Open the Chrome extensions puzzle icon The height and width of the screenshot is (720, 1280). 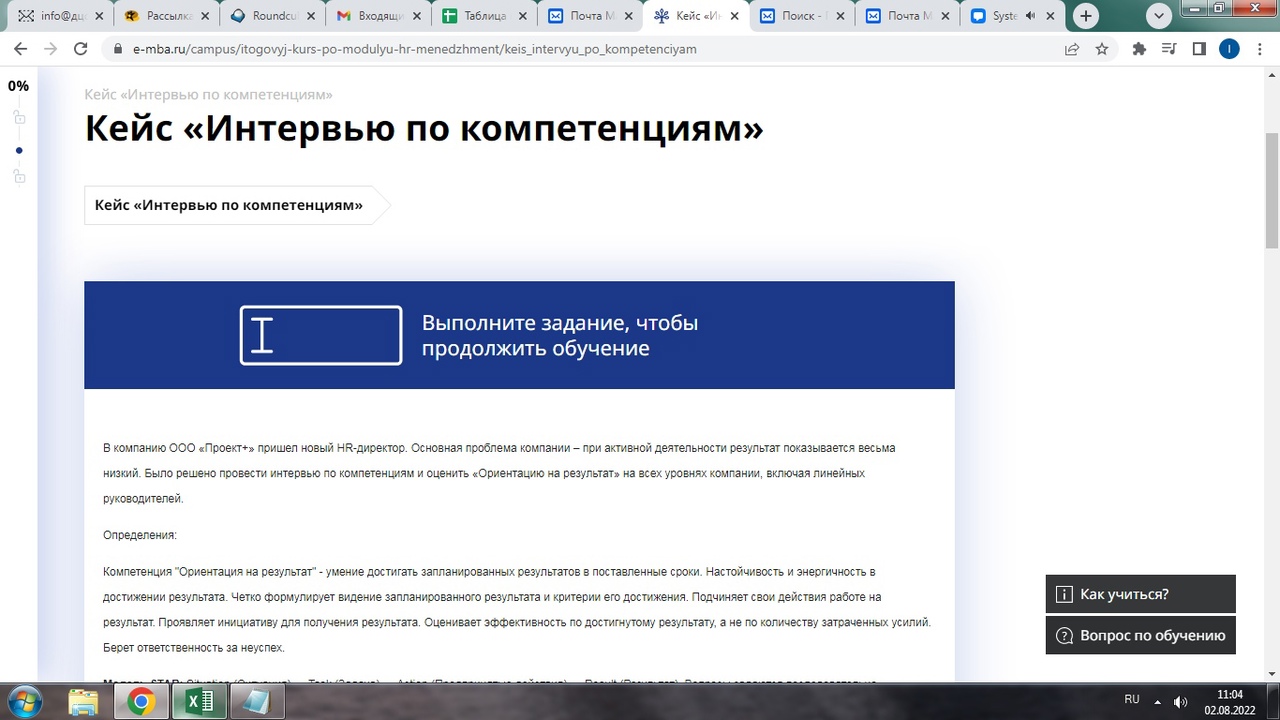1138,49
